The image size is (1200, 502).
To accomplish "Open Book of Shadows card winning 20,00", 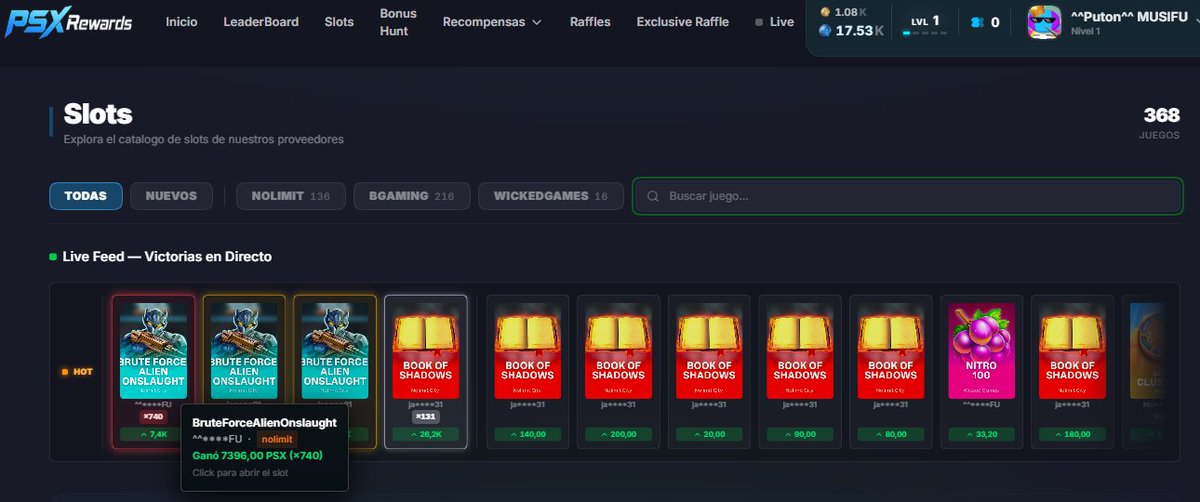I will click(709, 371).
